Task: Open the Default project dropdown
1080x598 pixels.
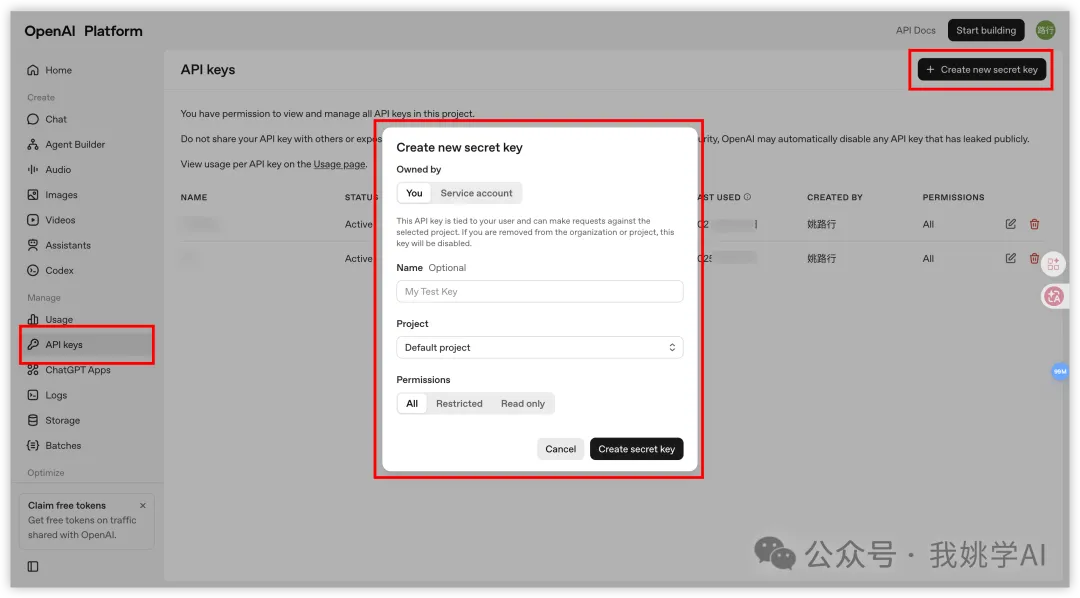Action: coord(540,348)
